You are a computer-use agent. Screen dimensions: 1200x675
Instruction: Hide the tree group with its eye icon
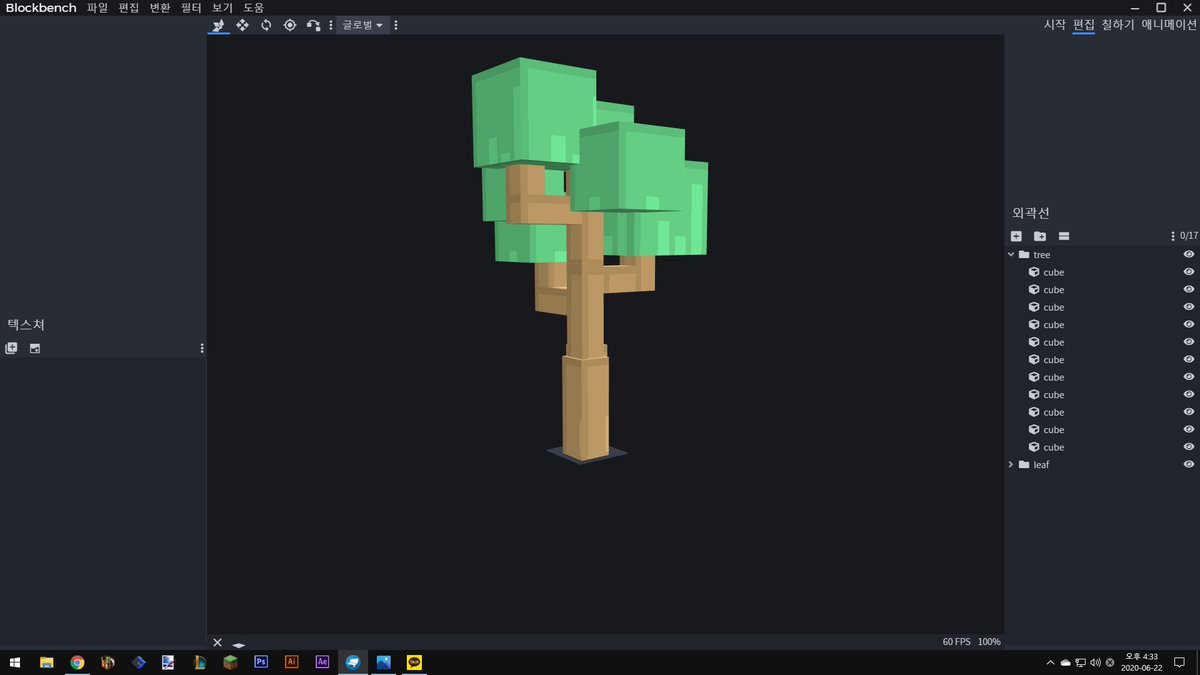tap(1189, 255)
